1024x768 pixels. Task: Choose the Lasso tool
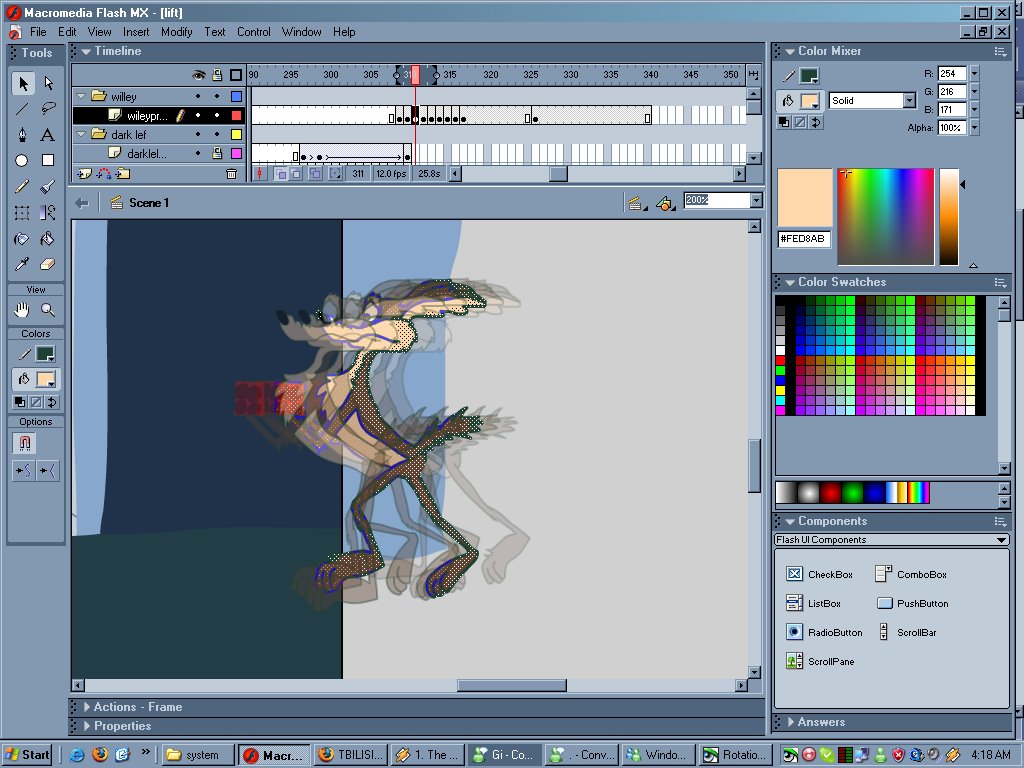[x=48, y=109]
